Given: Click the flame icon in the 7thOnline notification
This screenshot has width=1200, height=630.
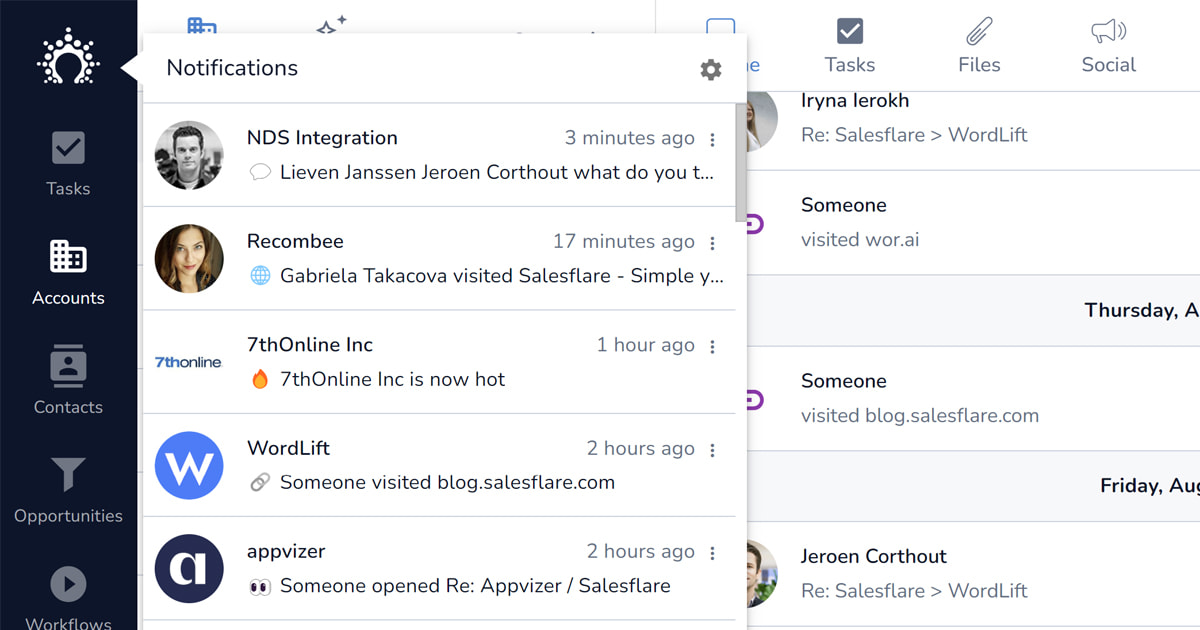Looking at the screenshot, I should pyautogui.click(x=258, y=379).
